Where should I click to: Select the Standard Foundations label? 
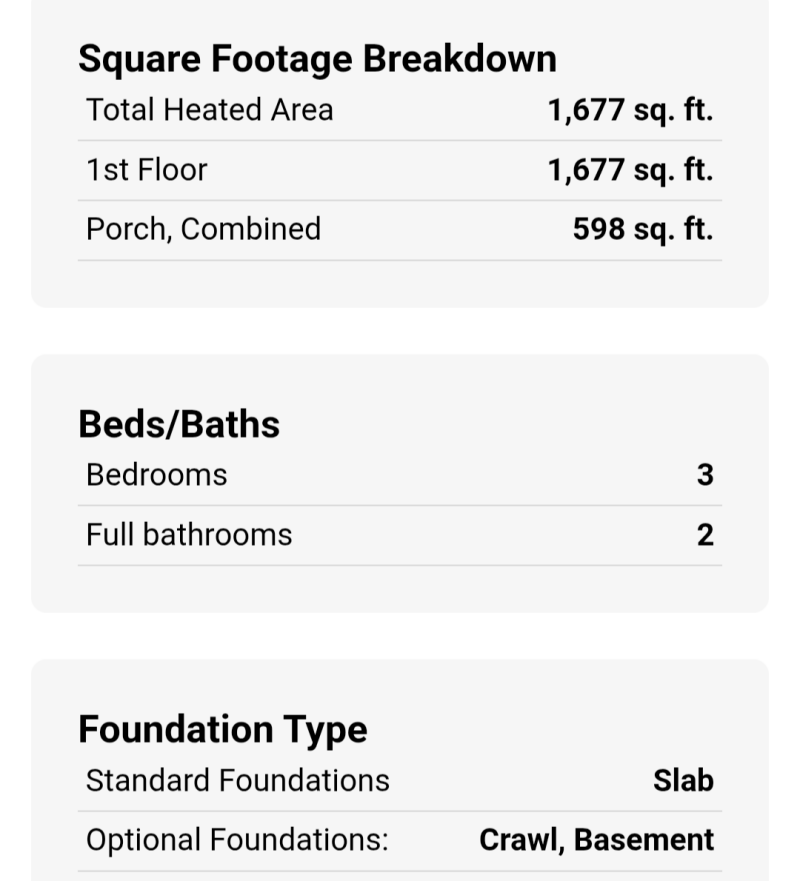click(238, 780)
